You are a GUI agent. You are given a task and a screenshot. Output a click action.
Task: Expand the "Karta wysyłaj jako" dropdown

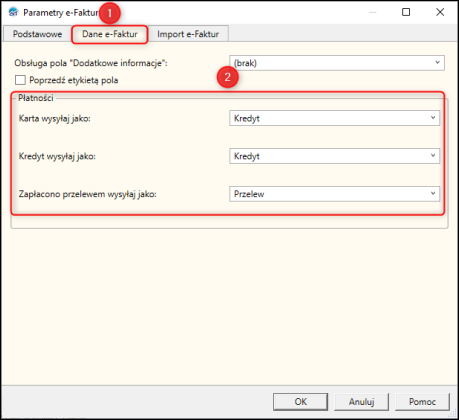334,118
